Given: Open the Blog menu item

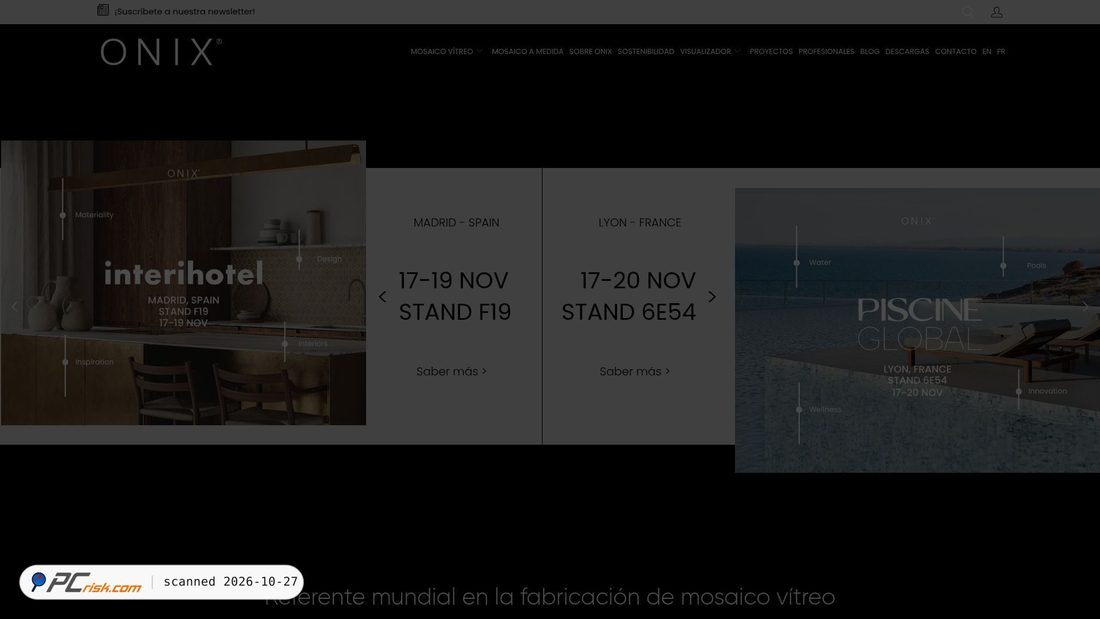Looking at the screenshot, I should 870,51.
